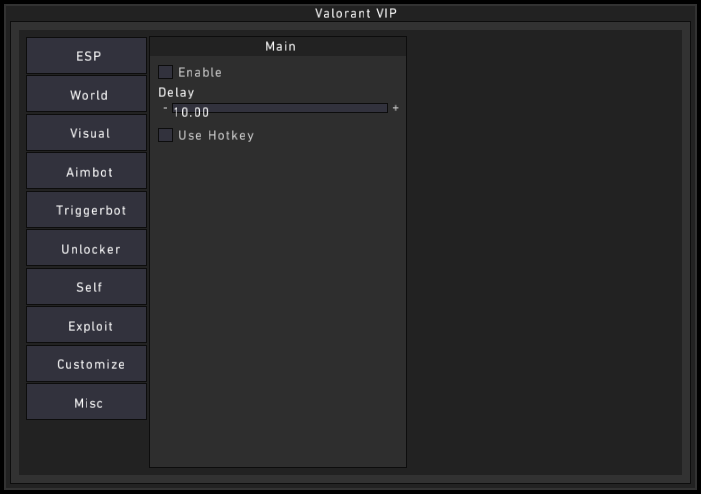This screenshot has height=494, width=701.
Task: Click the Enable label text
Action: pos(200,72)
